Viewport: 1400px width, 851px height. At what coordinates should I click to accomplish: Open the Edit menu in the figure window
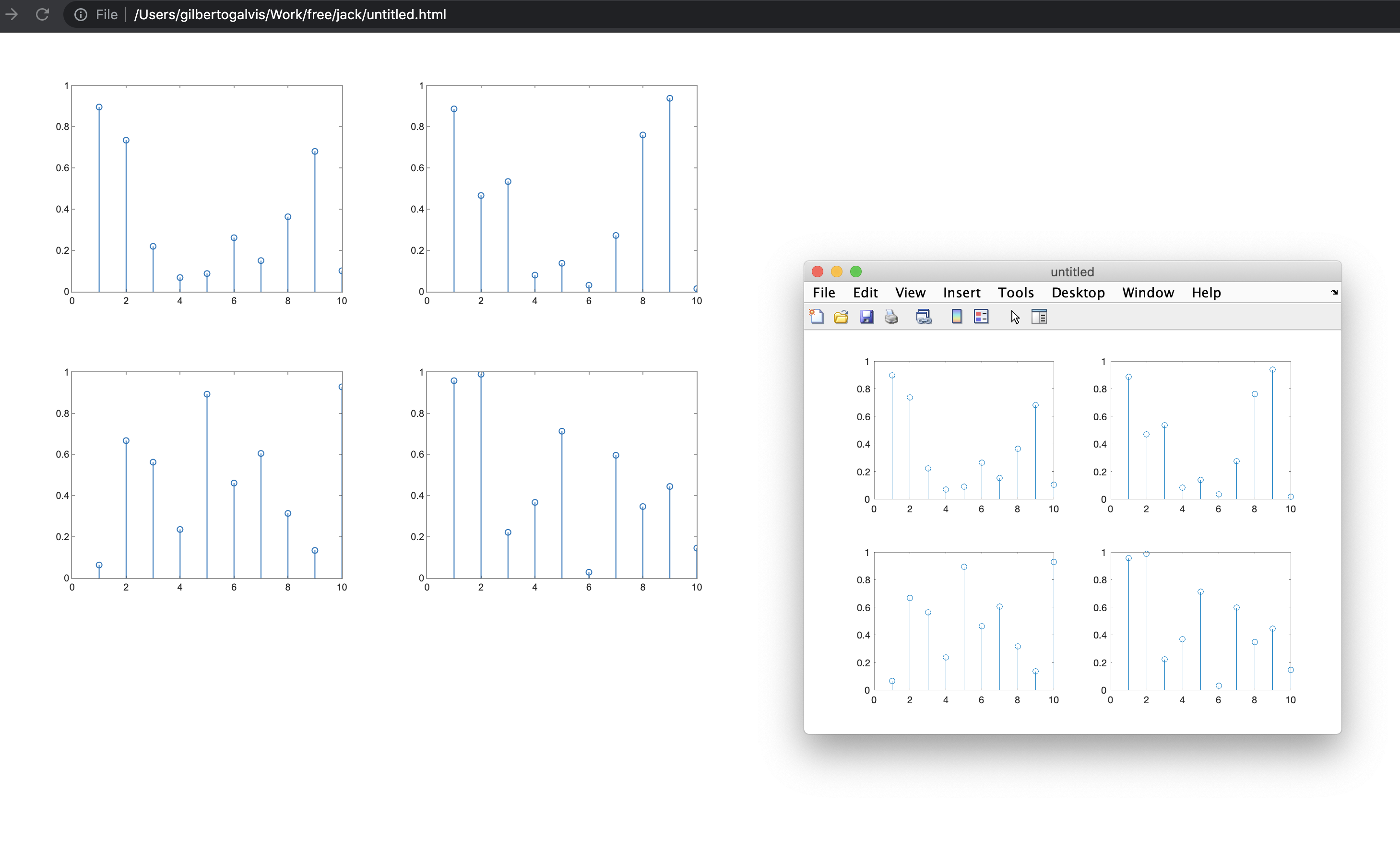pos(866,293)
